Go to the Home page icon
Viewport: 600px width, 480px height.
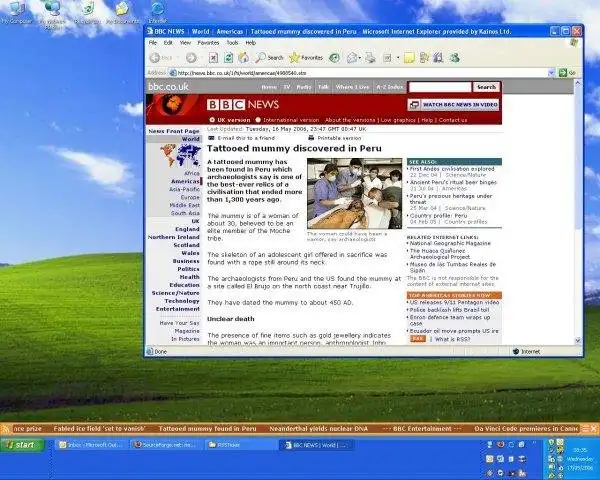click(243, 58)
